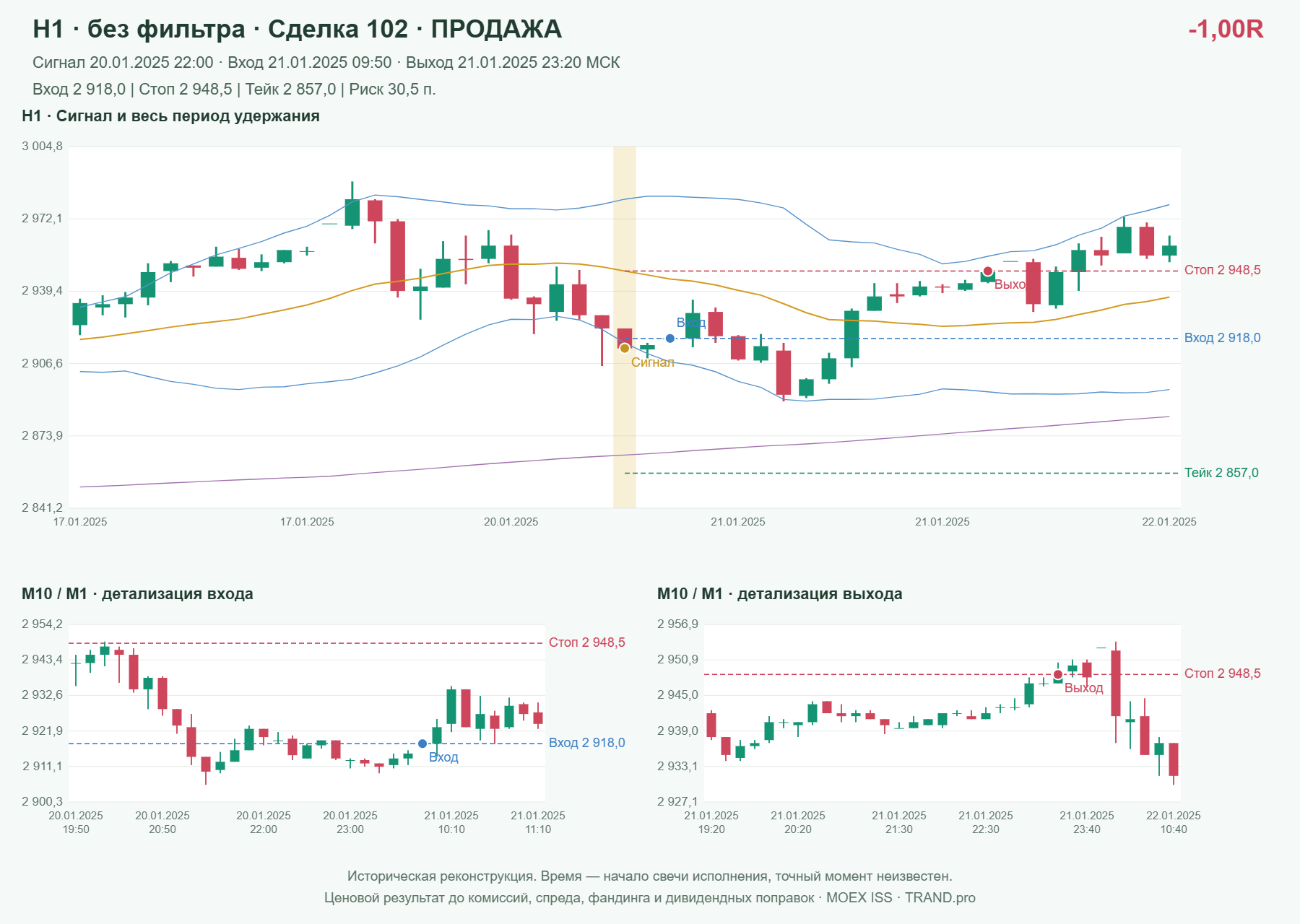Click the orange signal marker dot on H1 chart
The image size is (1300, 924).
(x=625, y=348)
